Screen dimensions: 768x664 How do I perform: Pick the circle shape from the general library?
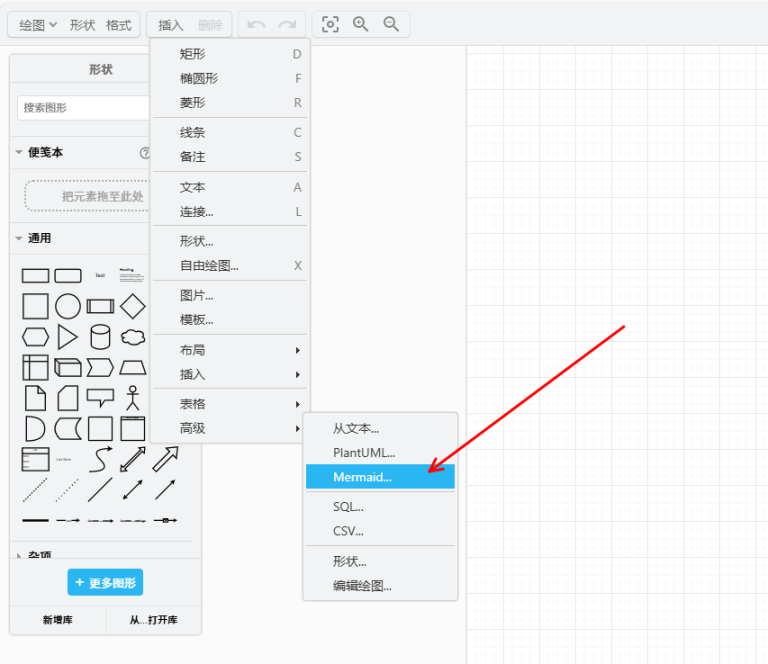67,306
